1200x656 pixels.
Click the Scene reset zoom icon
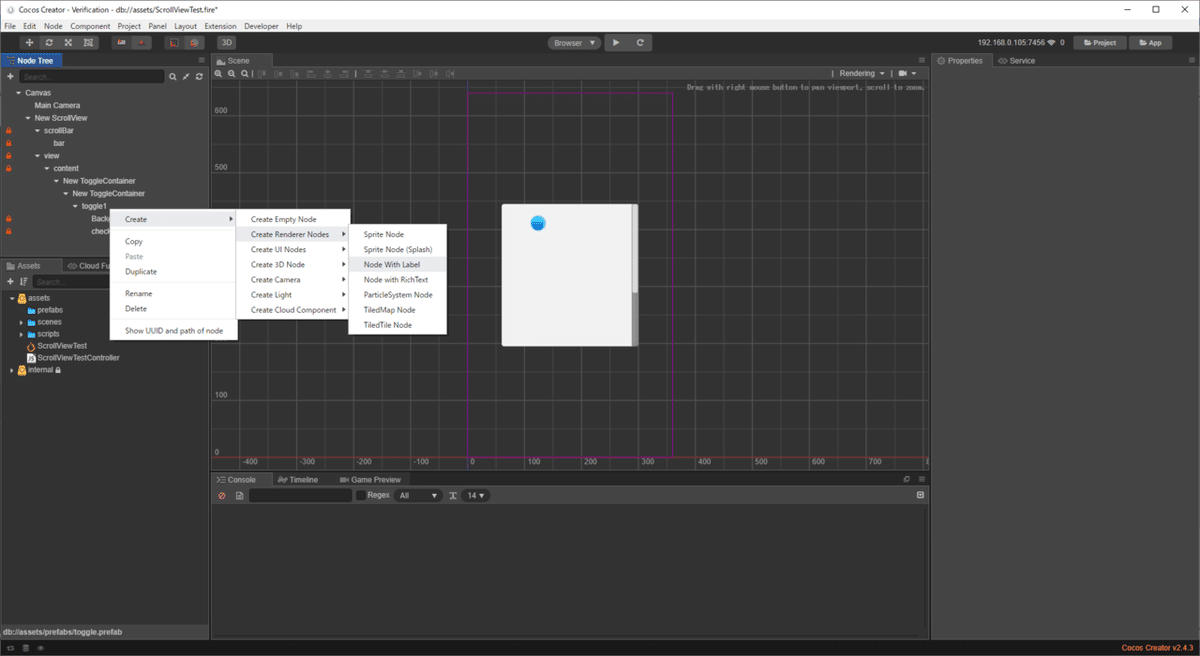pyautogui.click(x=244, y=74)
